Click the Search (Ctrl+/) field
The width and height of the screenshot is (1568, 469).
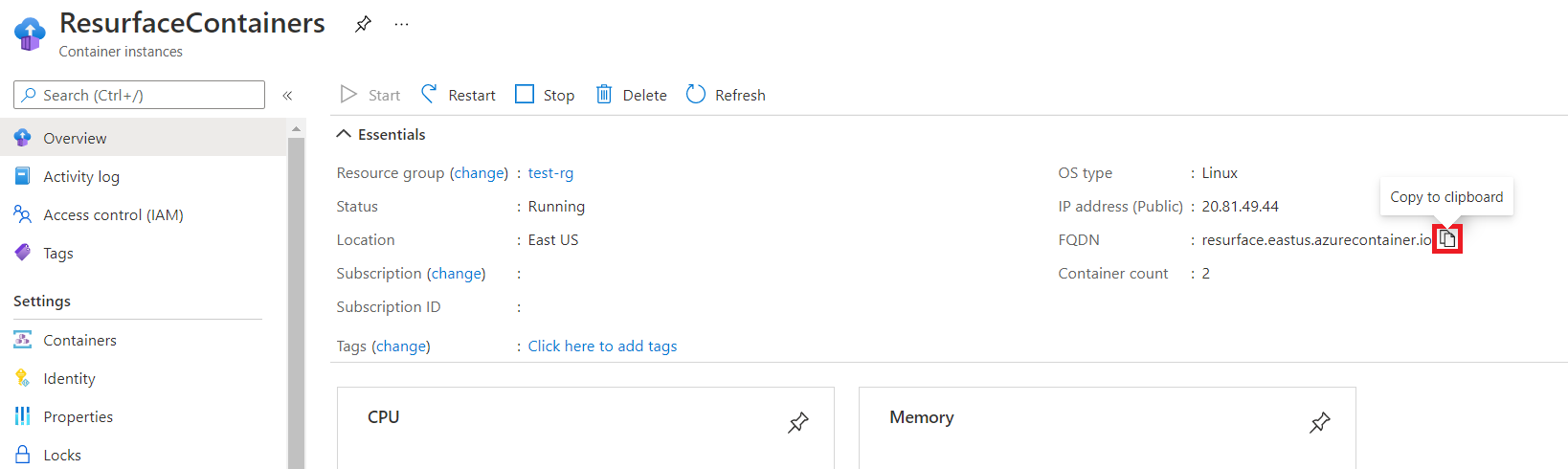(140, 95)
